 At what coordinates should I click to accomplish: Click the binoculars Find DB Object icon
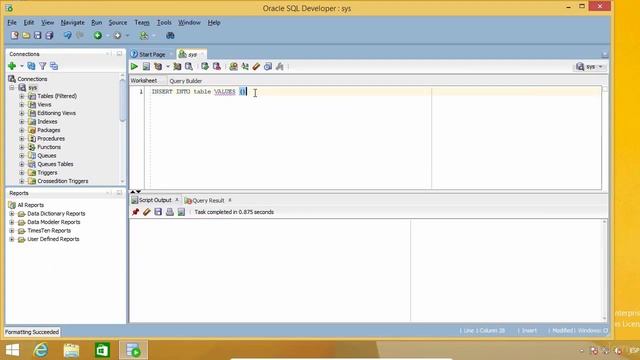click(x=170, y=36)
